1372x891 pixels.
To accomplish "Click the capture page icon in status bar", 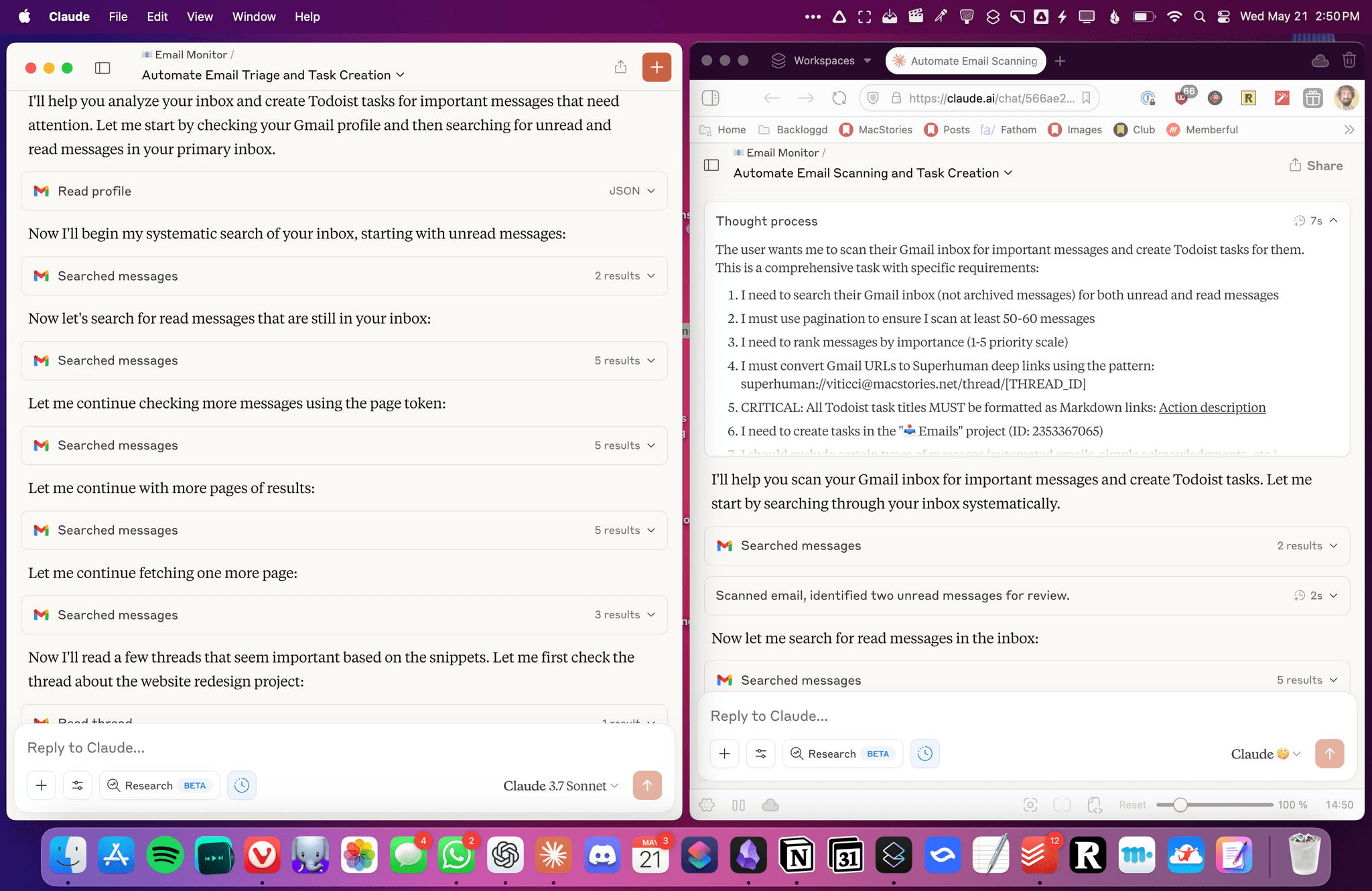I will click(x=1030, y=805).
